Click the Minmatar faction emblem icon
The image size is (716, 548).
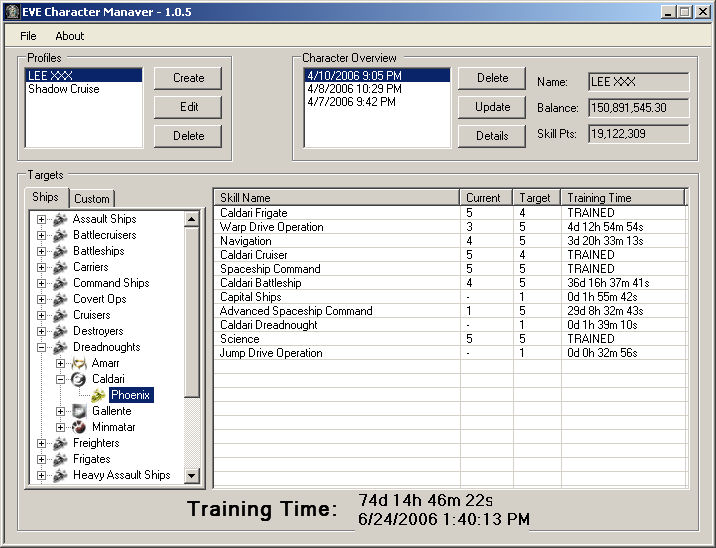79,427
